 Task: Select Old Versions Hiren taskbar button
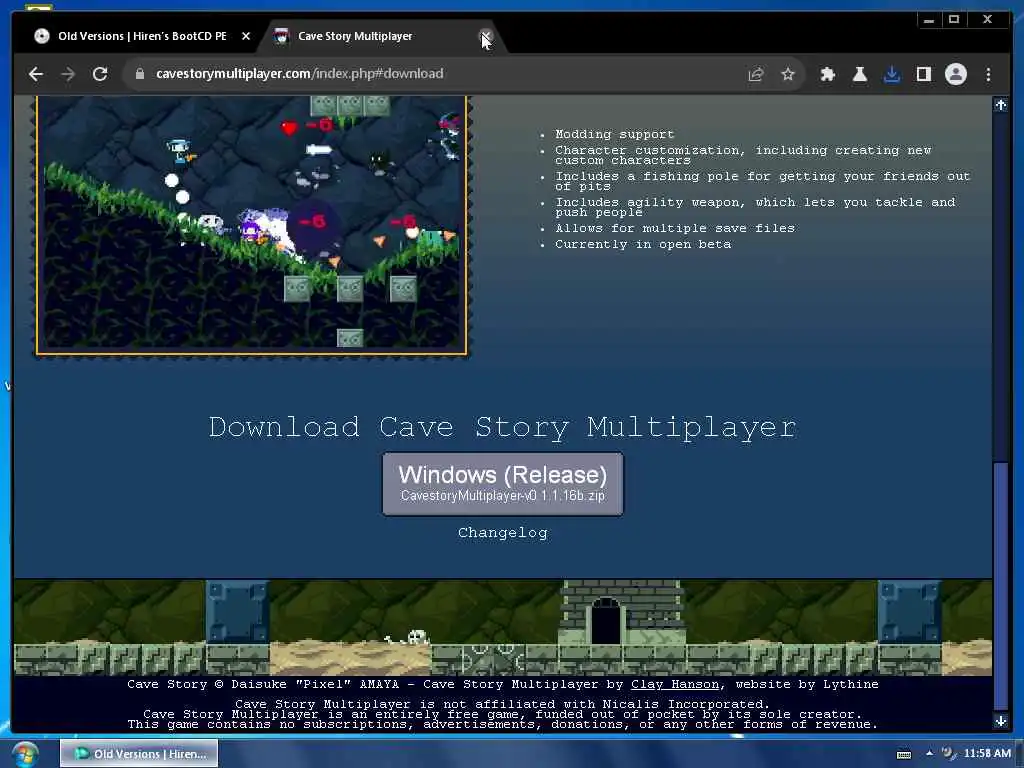[139, 754]
